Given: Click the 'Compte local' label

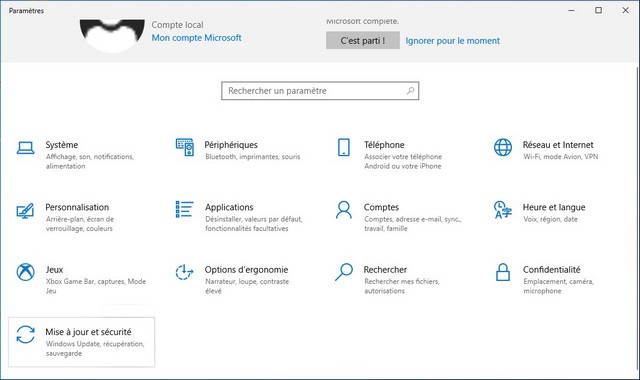Looking at the screenshot, I should click(x=177, y=25).
